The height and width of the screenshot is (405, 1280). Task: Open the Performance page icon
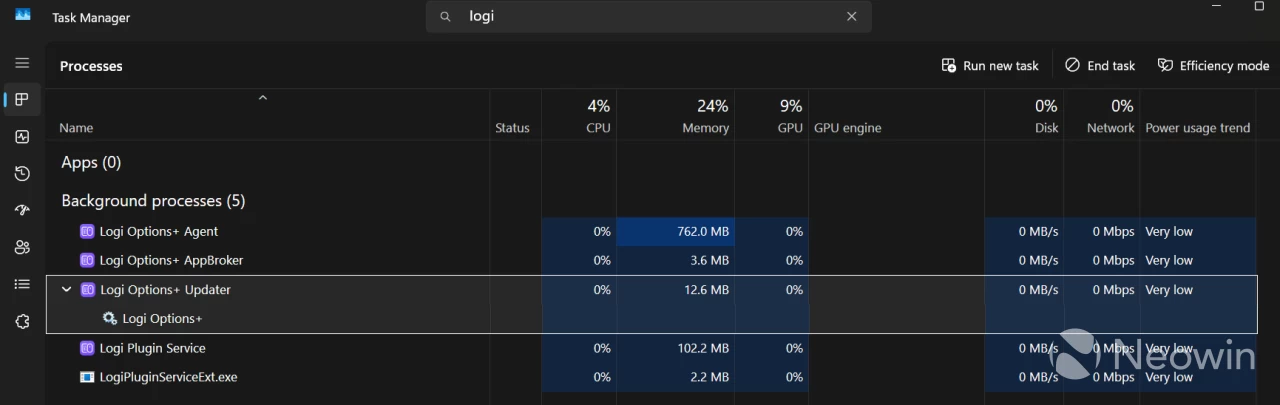pos(22,137)
